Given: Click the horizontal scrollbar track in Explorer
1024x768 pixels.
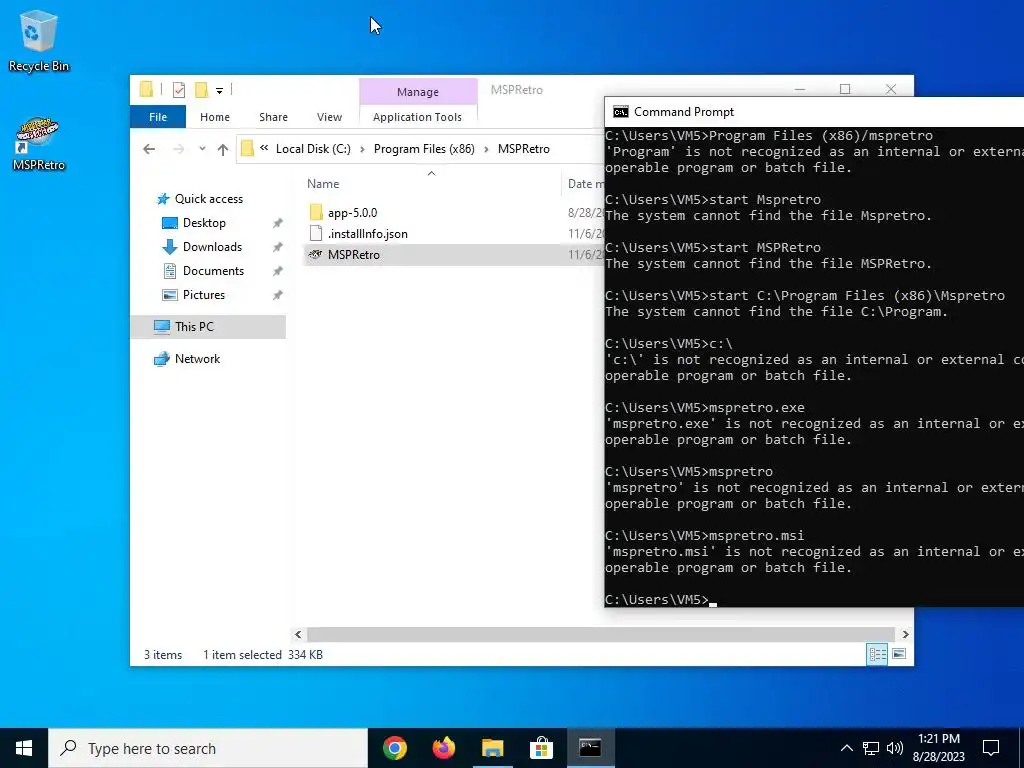Looking at the screenshot, I should 600,634.
